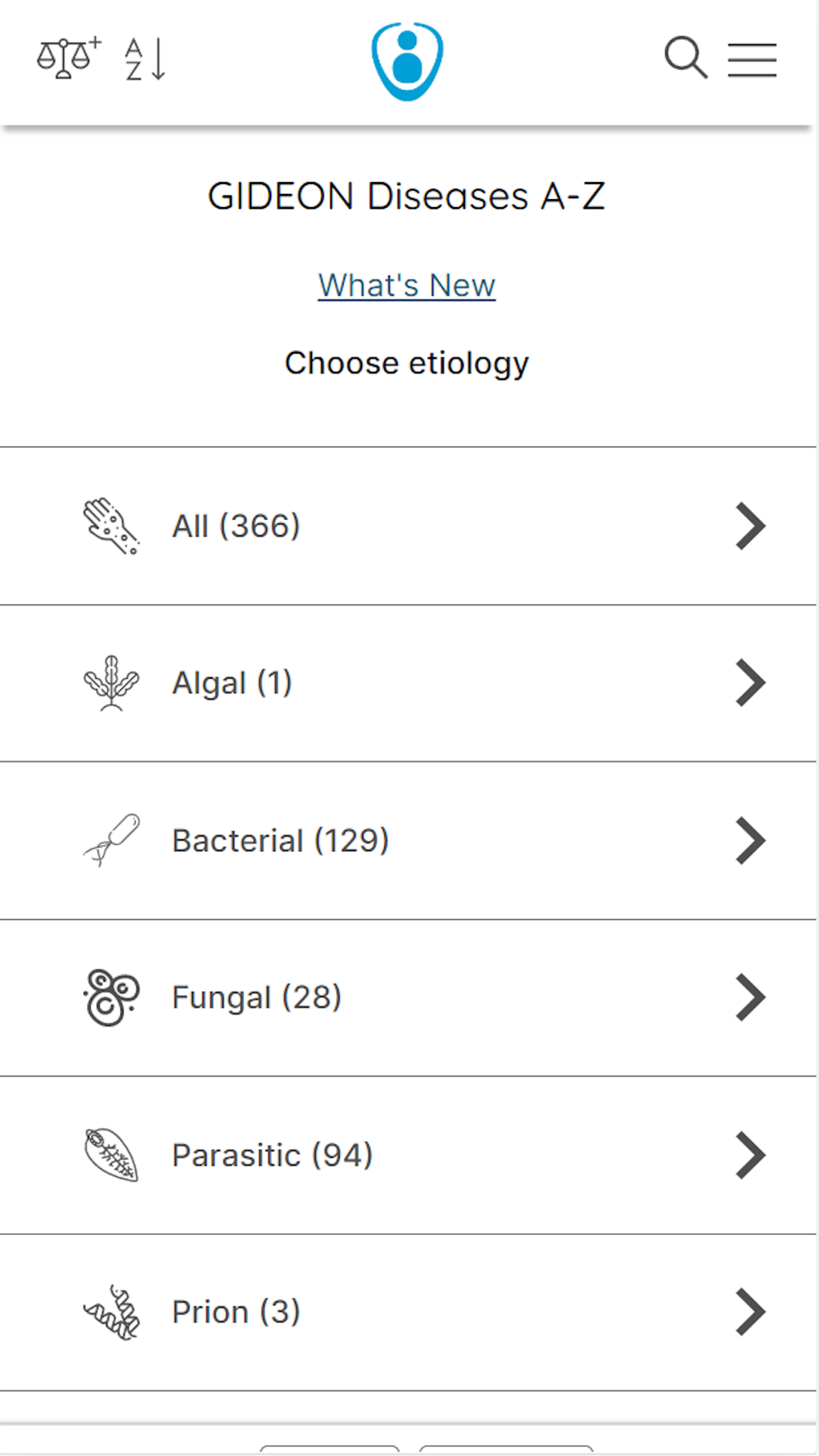The image size is (819, 1456).
Task: Click the Fungal spores icon
Action: coord(111,997)
